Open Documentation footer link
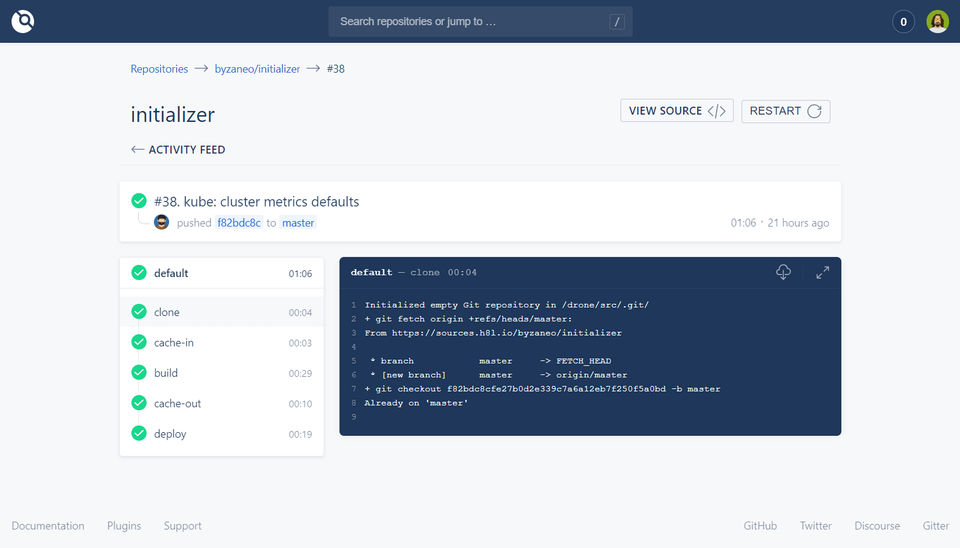This screenshot has height=548, width=960. coord(48,526)
